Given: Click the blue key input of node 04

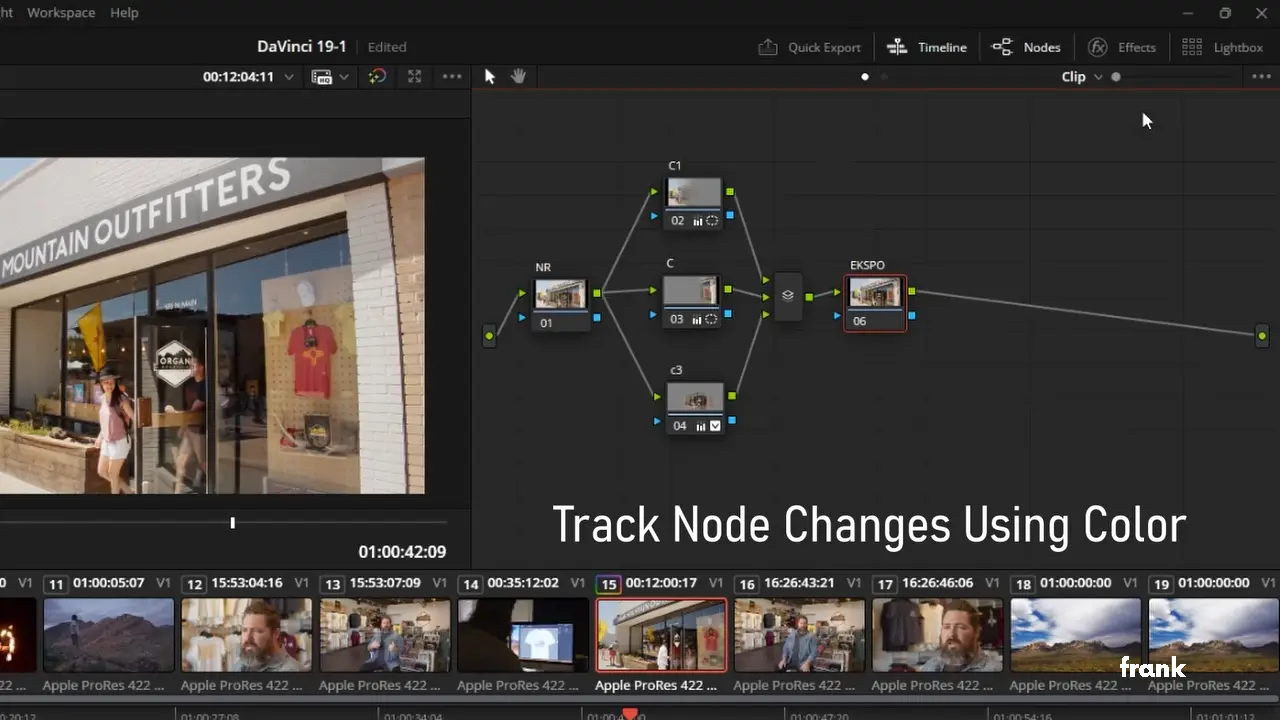Looking at the screenshot, I should (656, 421).
